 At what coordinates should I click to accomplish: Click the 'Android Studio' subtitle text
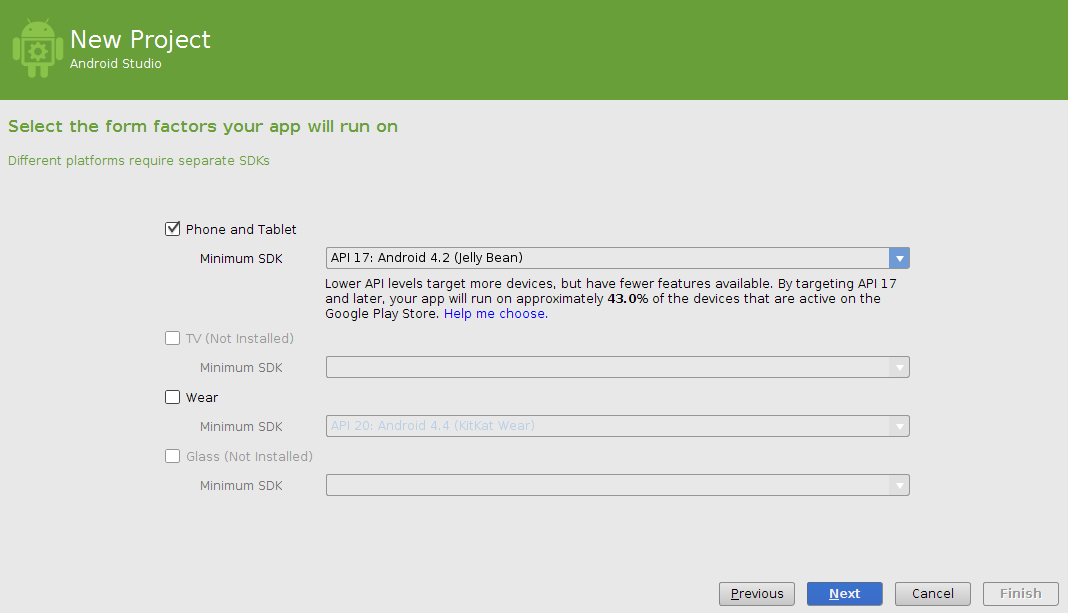coord(116,63)
